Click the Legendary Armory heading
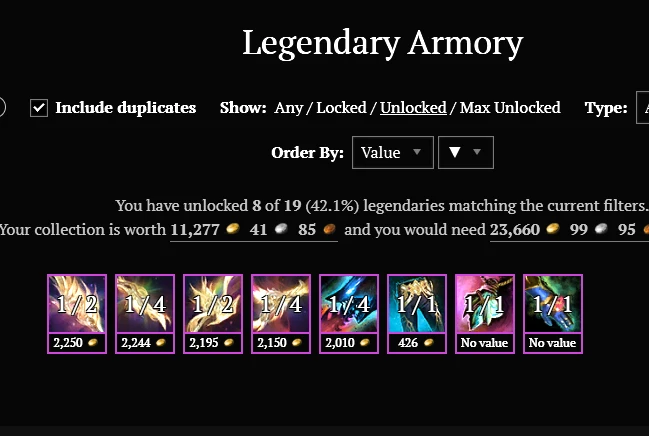The image size is (649, 436). (382, 43)
